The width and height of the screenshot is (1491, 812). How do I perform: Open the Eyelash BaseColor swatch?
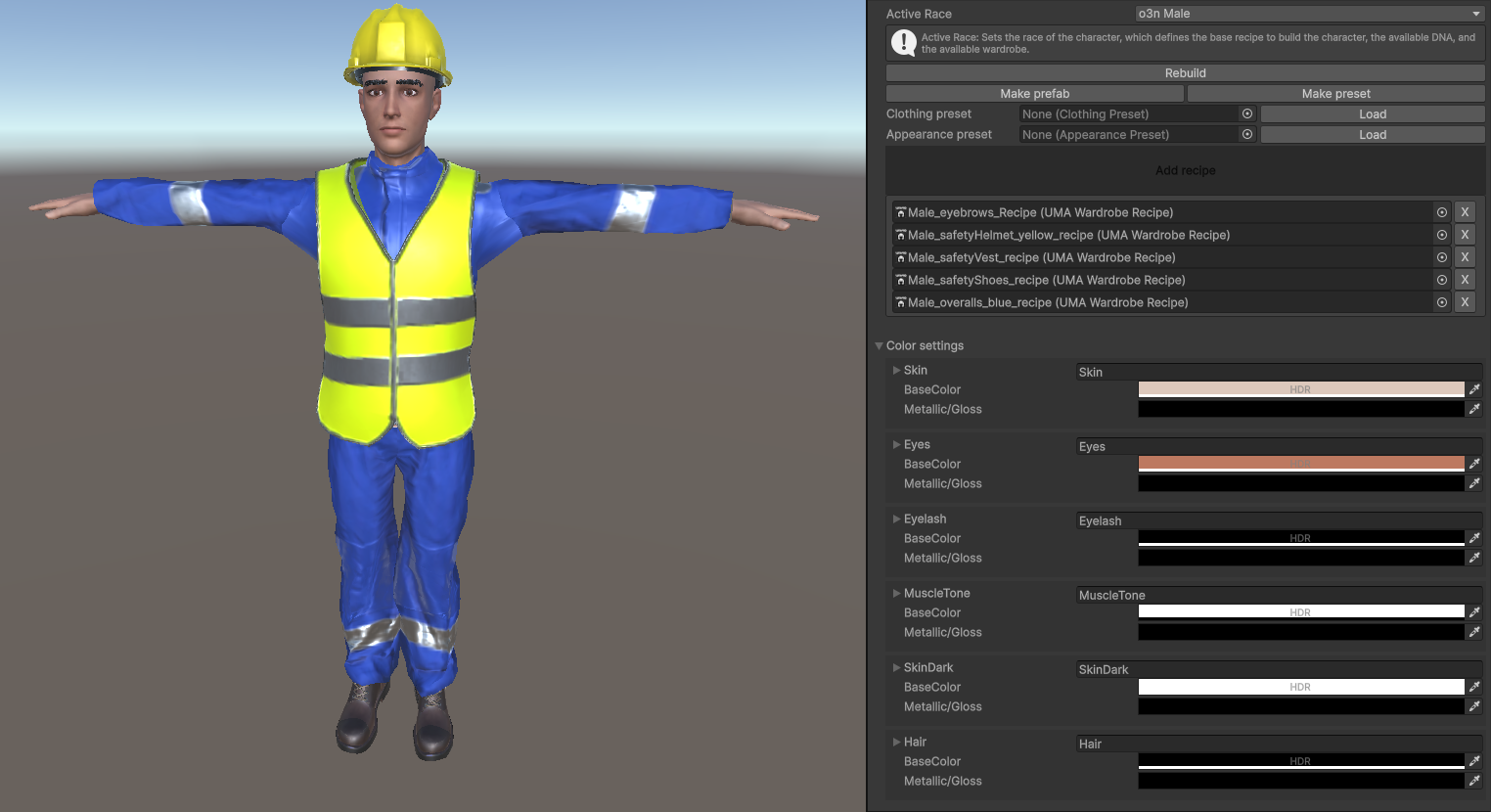(1301, 538)
